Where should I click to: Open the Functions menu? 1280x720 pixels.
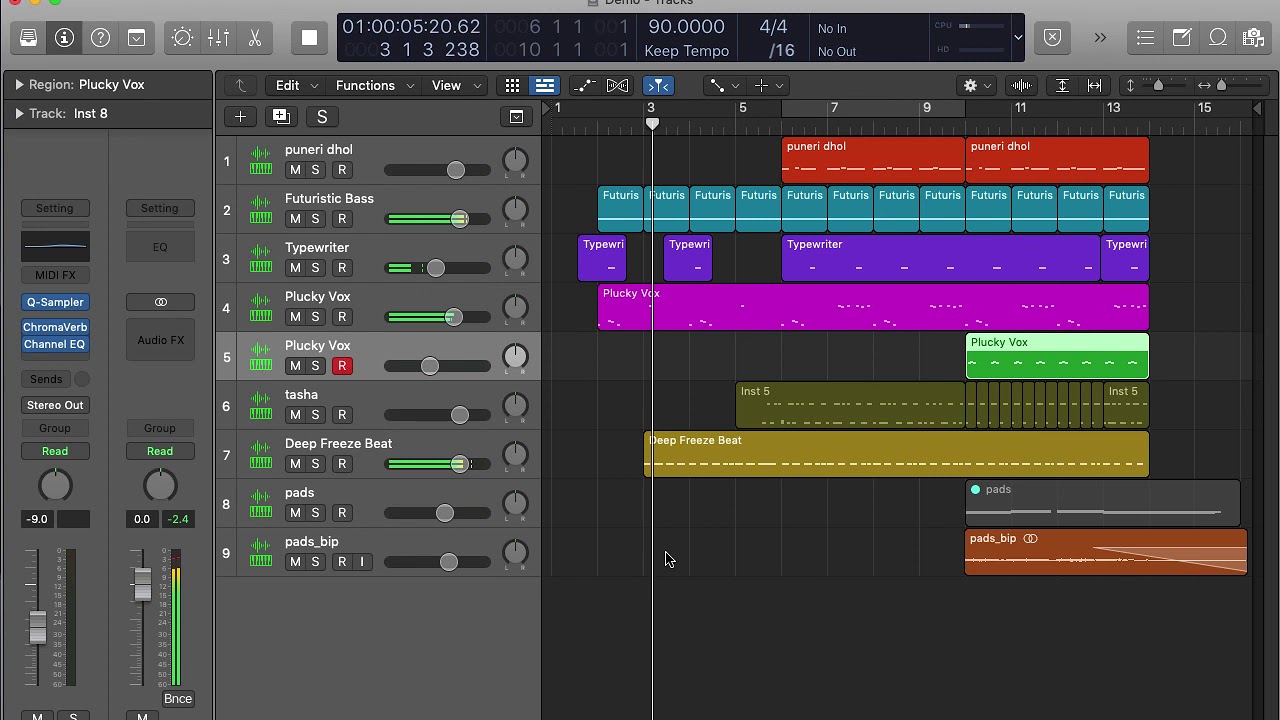[374, 86]
